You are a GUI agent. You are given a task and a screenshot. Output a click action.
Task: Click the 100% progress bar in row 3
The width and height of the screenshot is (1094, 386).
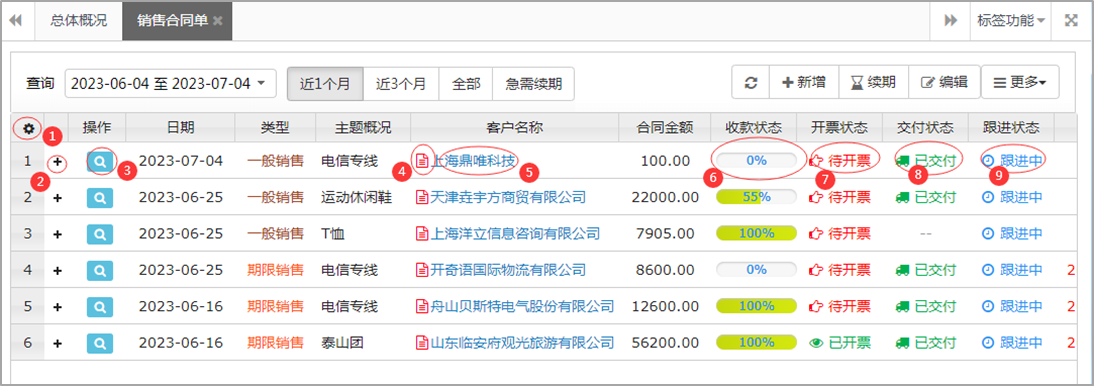tap(756, 234)
